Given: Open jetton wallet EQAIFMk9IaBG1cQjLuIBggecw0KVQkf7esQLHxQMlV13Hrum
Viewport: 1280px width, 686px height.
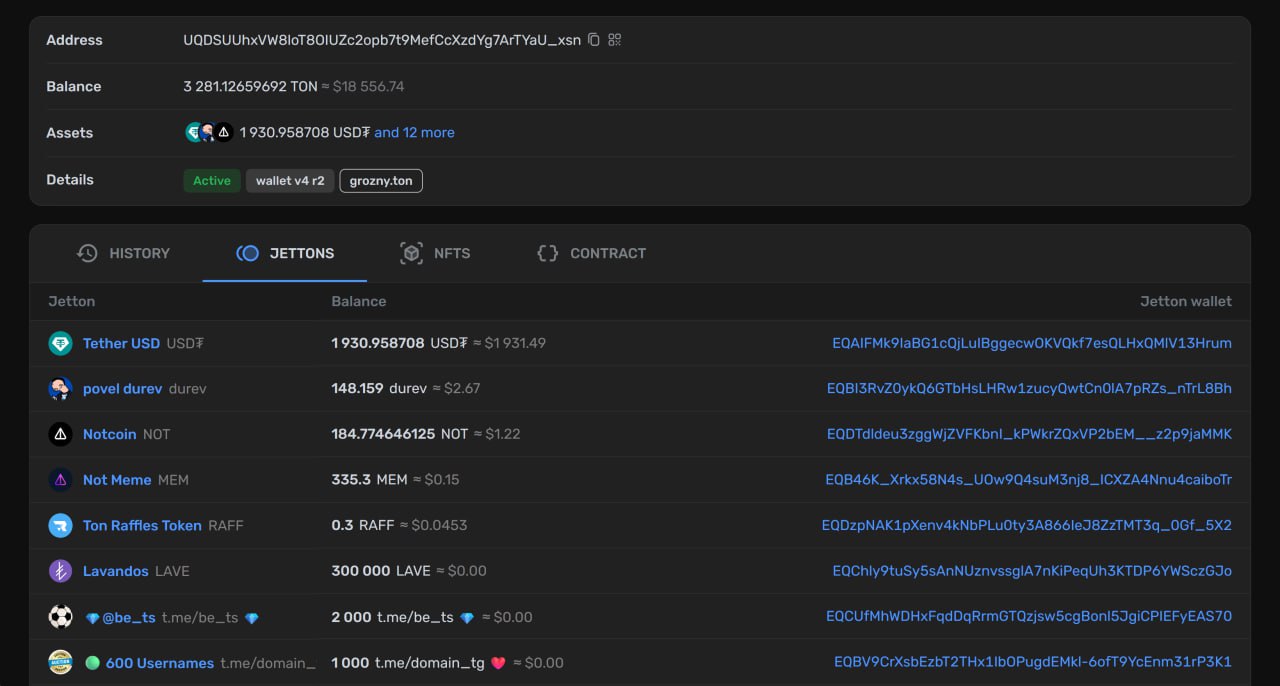Looking at the screenshot, I should (x=1032, y=343).
